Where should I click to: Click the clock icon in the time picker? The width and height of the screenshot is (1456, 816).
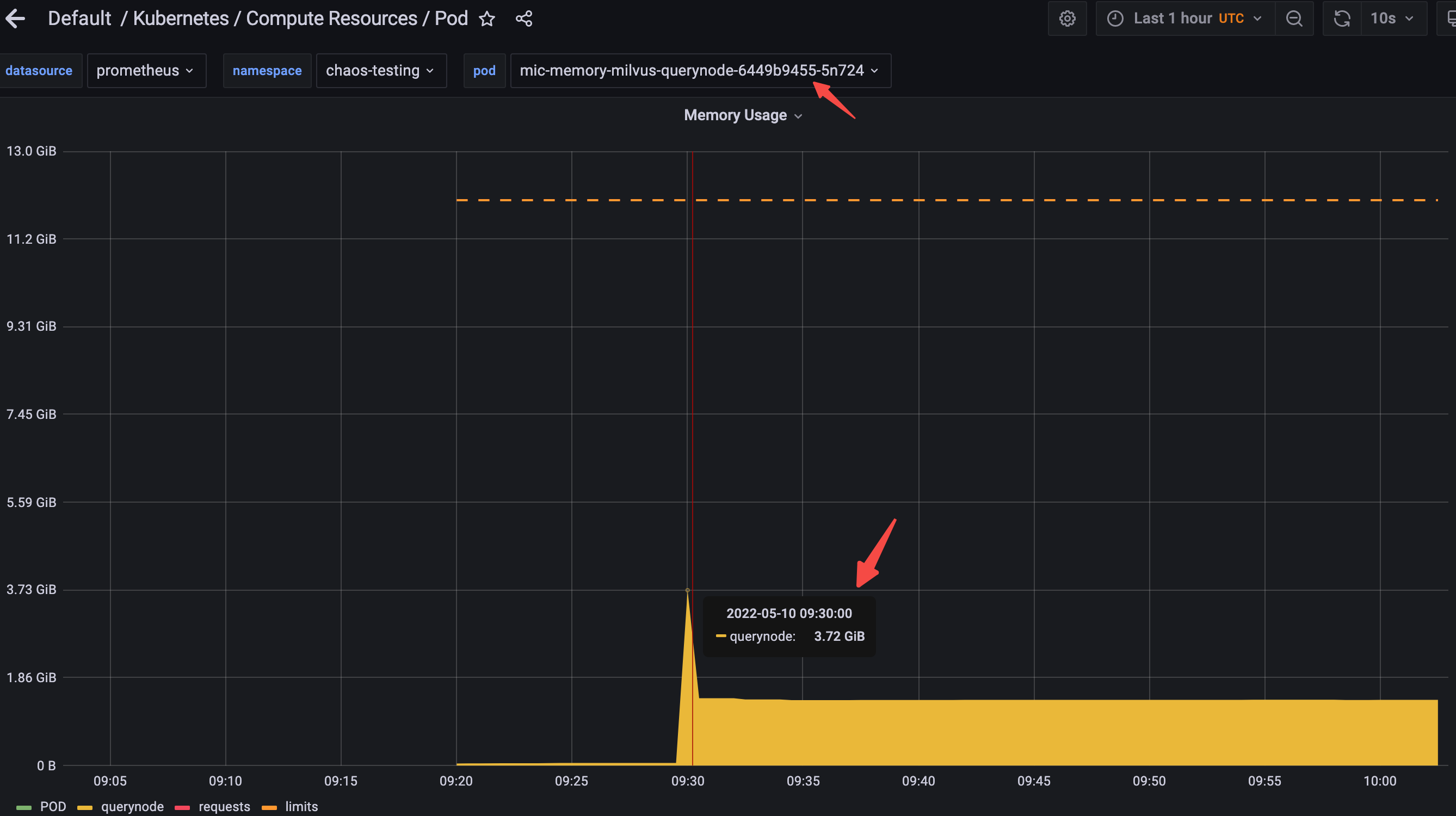[1114, 18]
